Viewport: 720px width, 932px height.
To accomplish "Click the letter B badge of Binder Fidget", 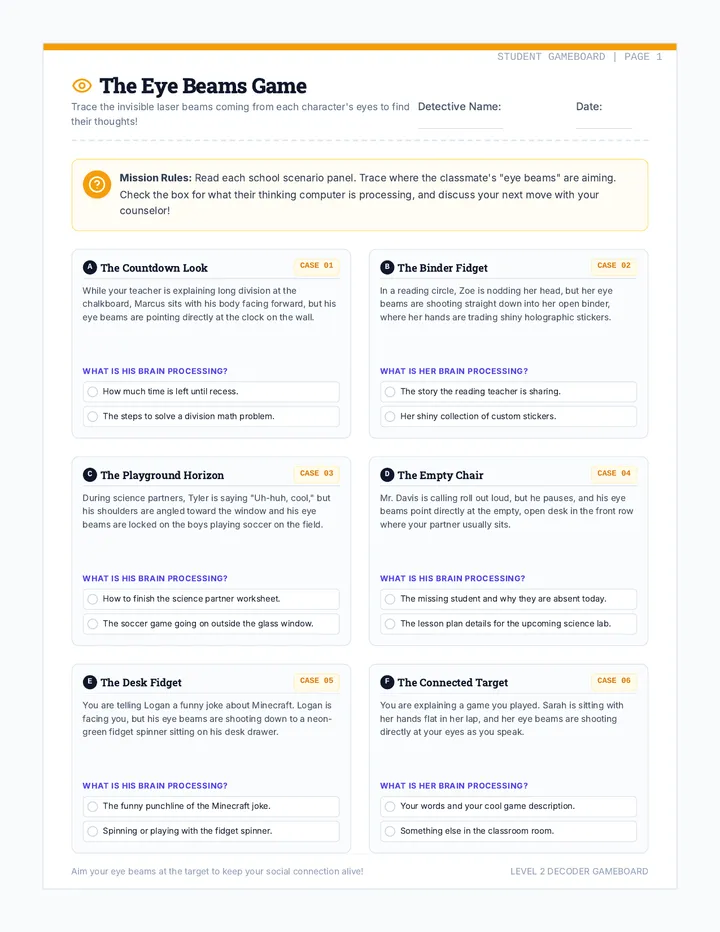I will (x=387, y=267).
